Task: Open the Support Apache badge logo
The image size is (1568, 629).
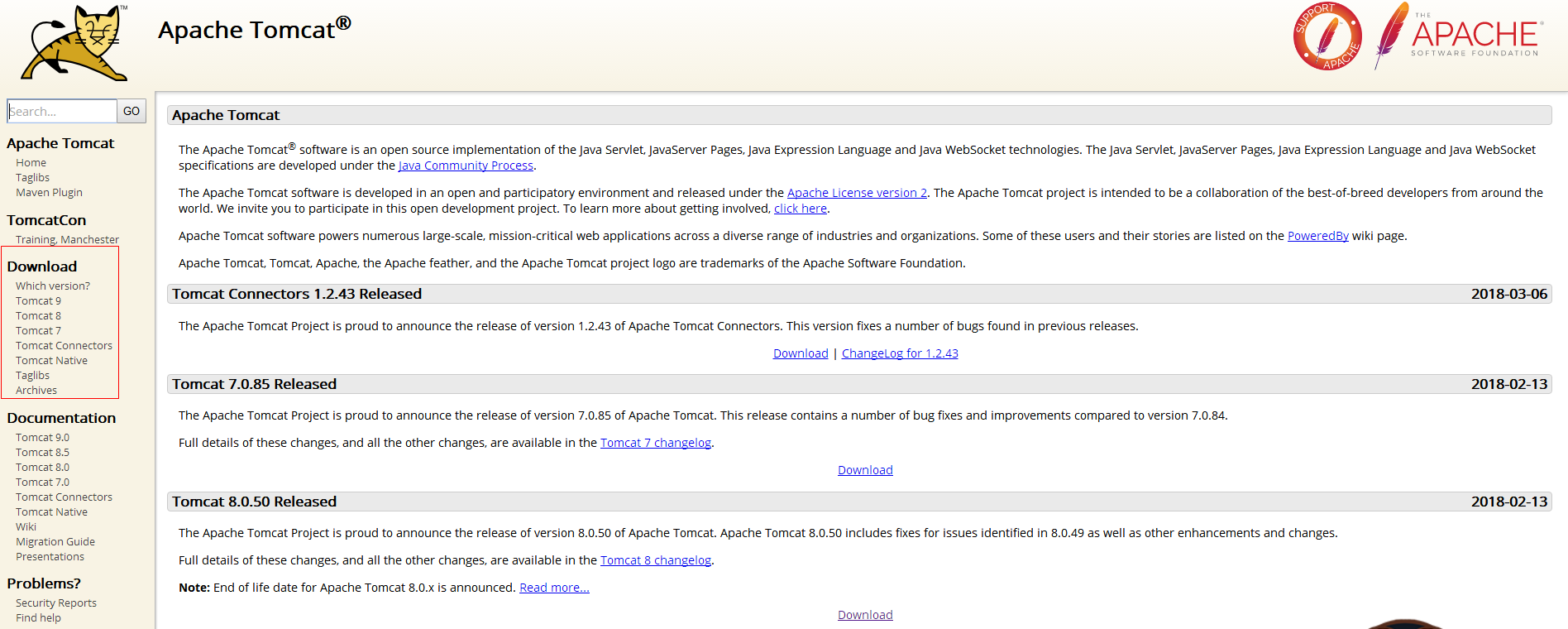Action: click(1327, 36)
